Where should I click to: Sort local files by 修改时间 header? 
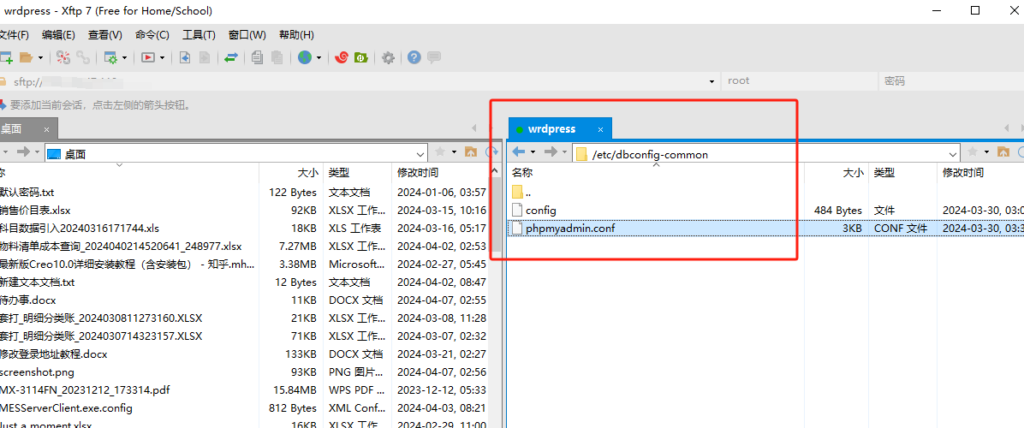[417, 173]
